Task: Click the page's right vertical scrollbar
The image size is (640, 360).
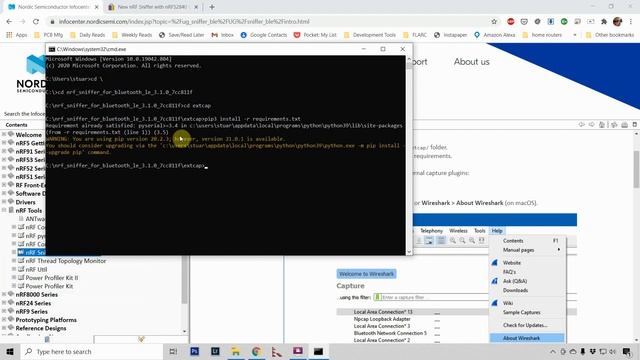Action: [x=636, y=169]
